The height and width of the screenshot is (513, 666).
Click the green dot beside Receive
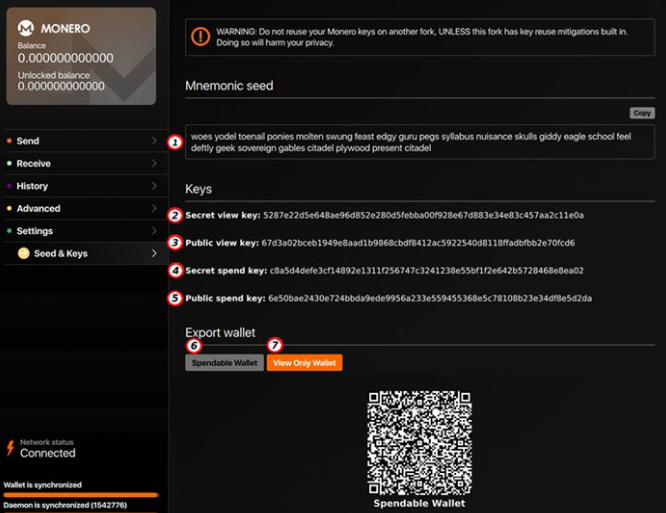[x=9, y=164]
